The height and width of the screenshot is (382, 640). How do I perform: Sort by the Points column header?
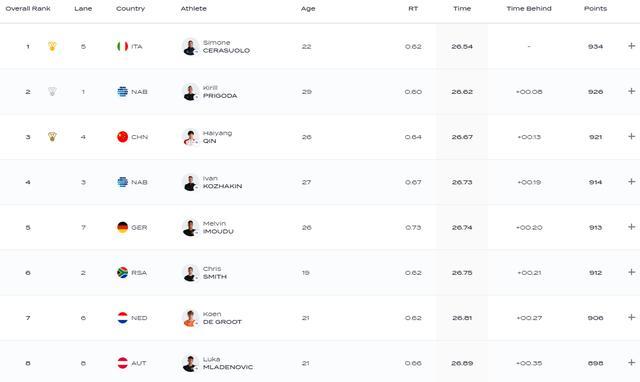[x=596, y=9]
